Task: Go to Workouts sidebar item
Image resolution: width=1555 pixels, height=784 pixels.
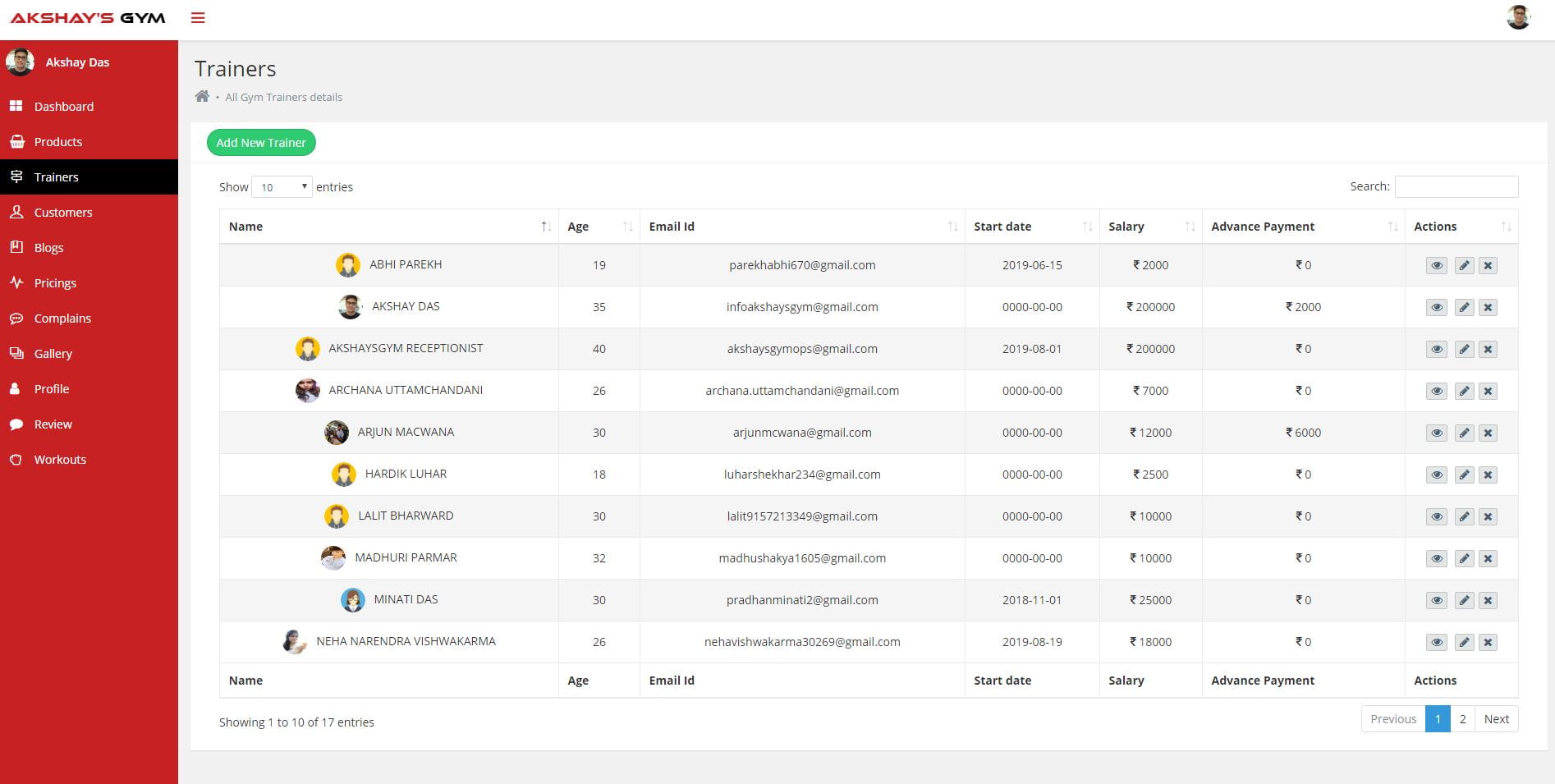Action: tap(60, 460)
